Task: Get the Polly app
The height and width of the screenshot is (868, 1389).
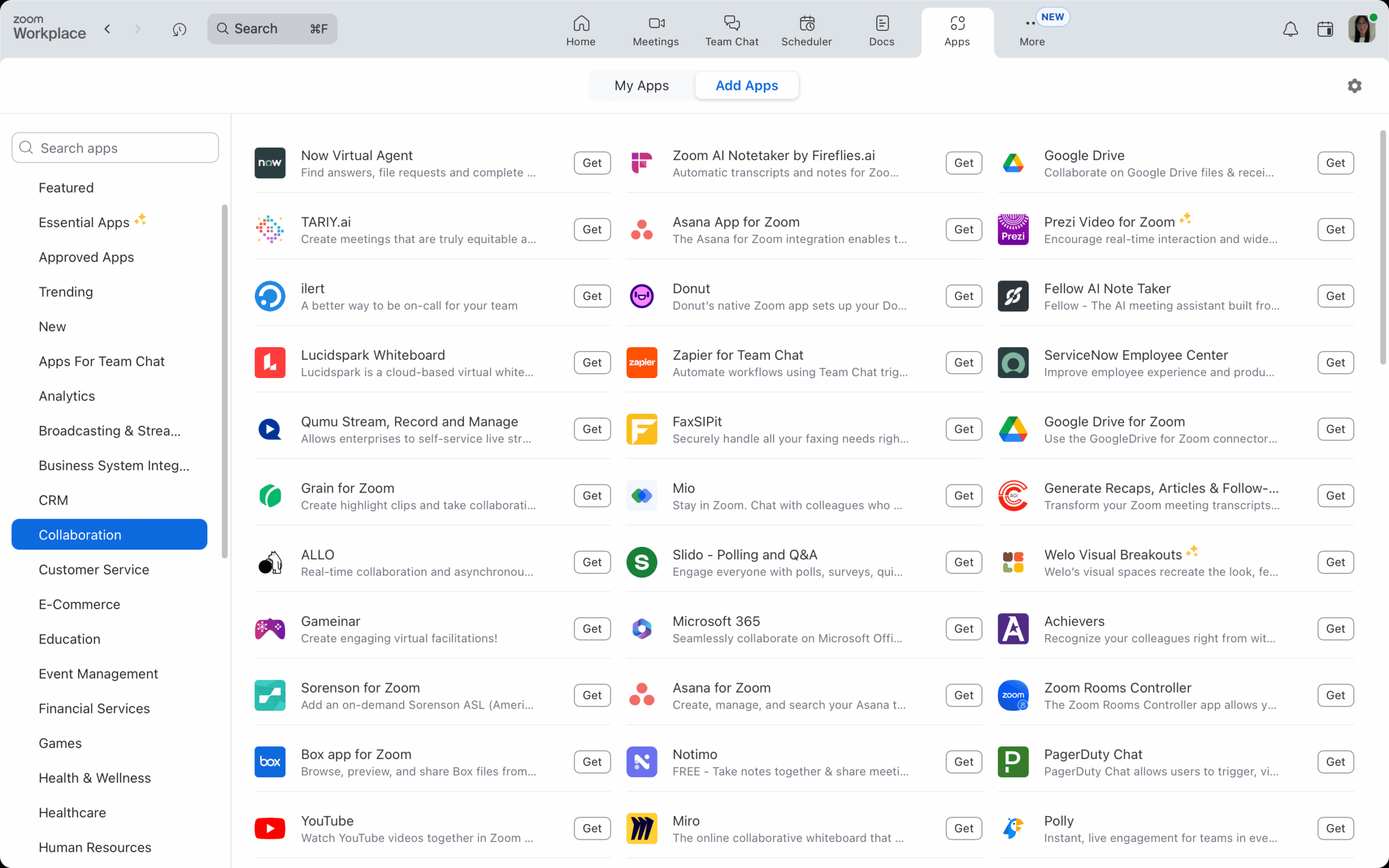Action: [x=1335, y=828]
